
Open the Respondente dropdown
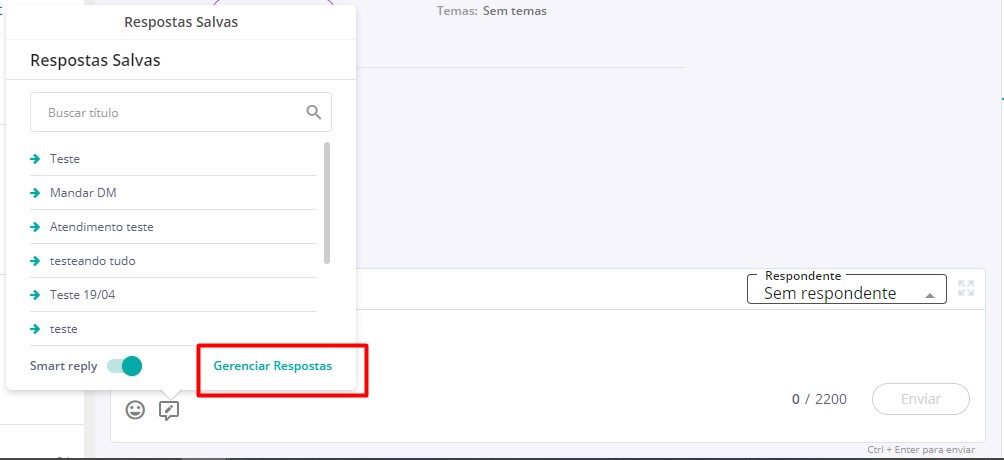pyautogui.click(x=846, y=289)
